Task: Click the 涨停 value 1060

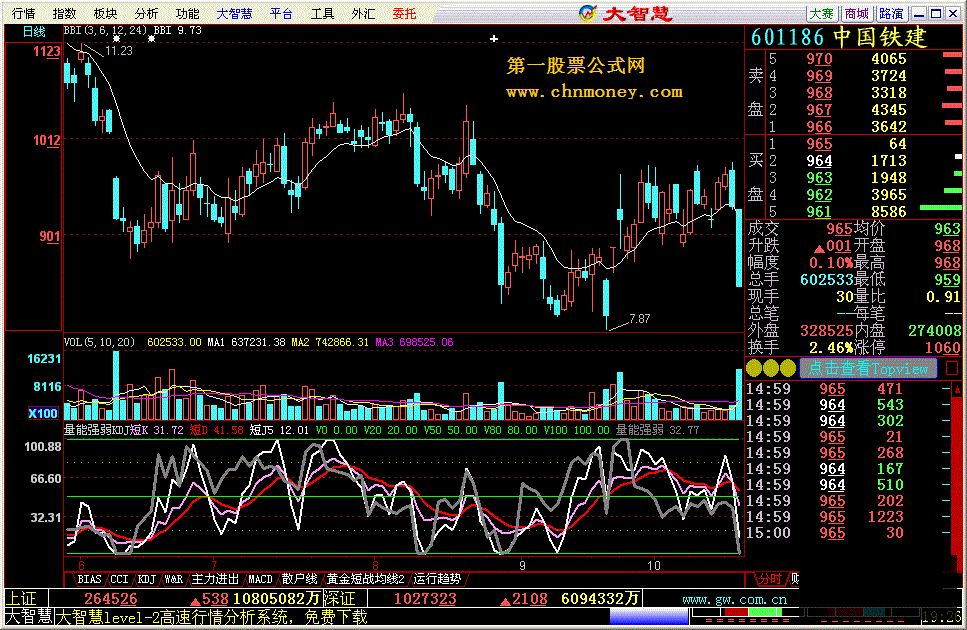Action: [942, 348]
